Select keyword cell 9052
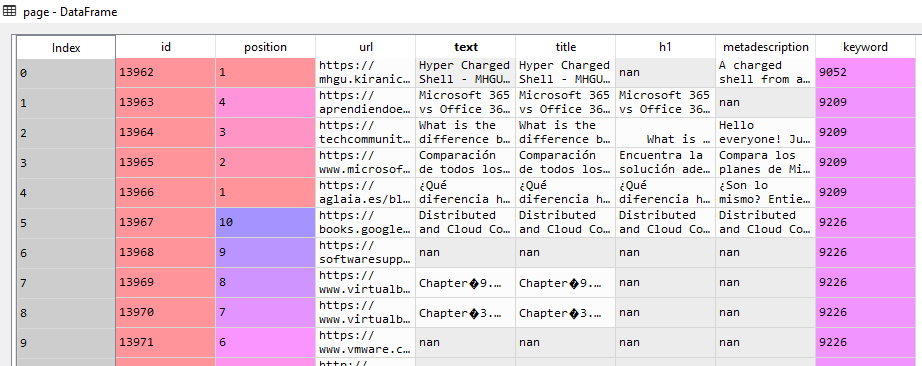922x366 pixels. point(866,73)
